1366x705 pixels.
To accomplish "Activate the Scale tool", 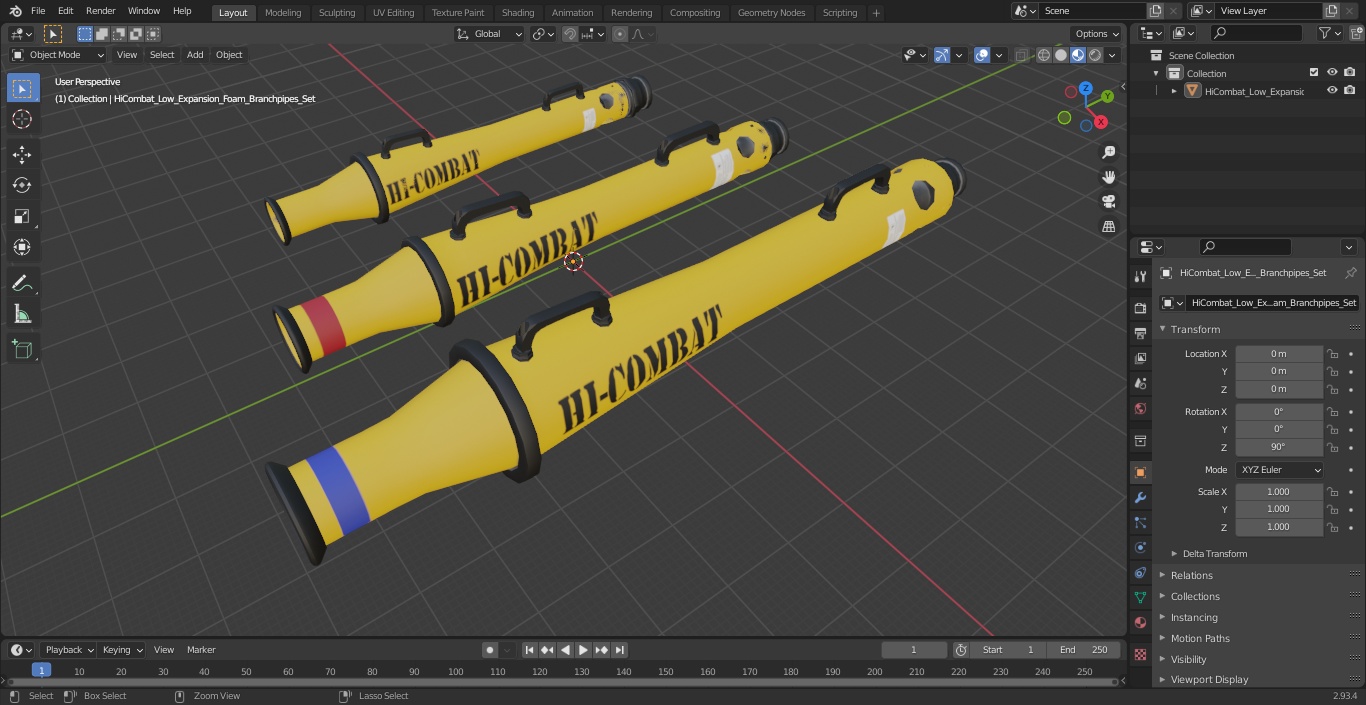I will click(22, 216).
